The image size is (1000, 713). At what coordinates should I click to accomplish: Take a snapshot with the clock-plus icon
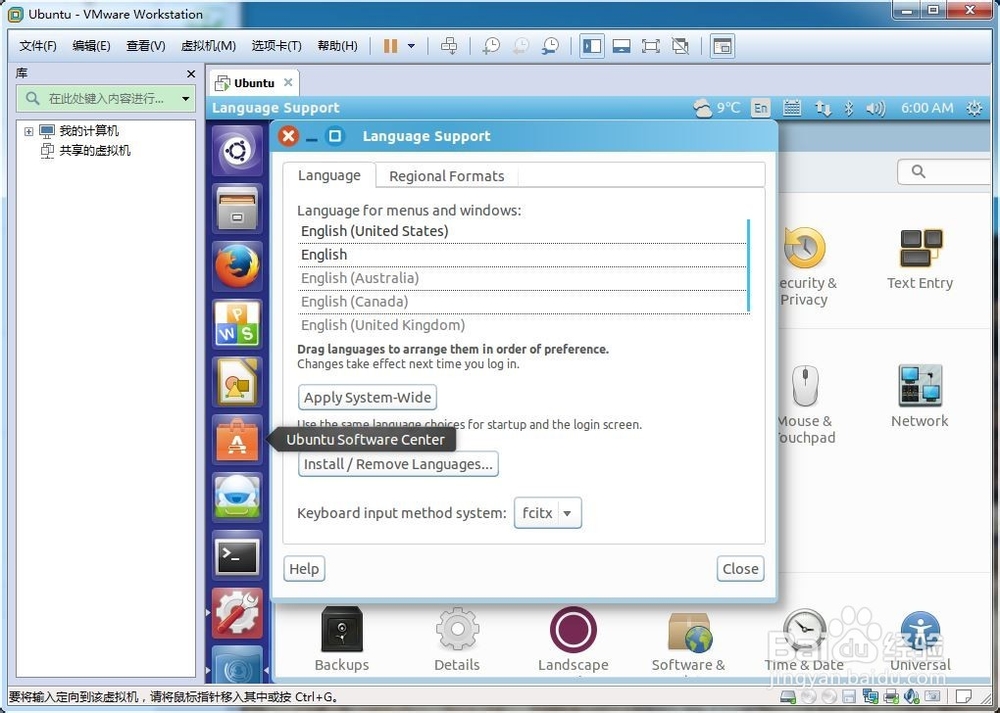(x=491, y=46)
